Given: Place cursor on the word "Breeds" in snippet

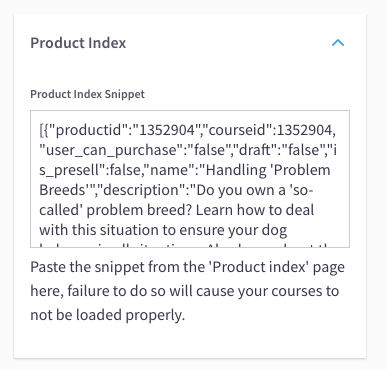Looking at the screenshot, I should (63, 190).
